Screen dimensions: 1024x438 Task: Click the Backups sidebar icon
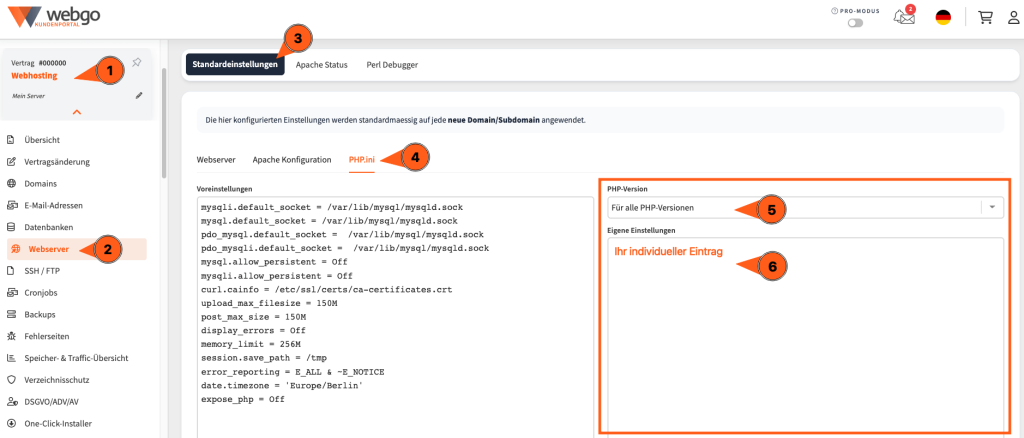click(11, 314)
